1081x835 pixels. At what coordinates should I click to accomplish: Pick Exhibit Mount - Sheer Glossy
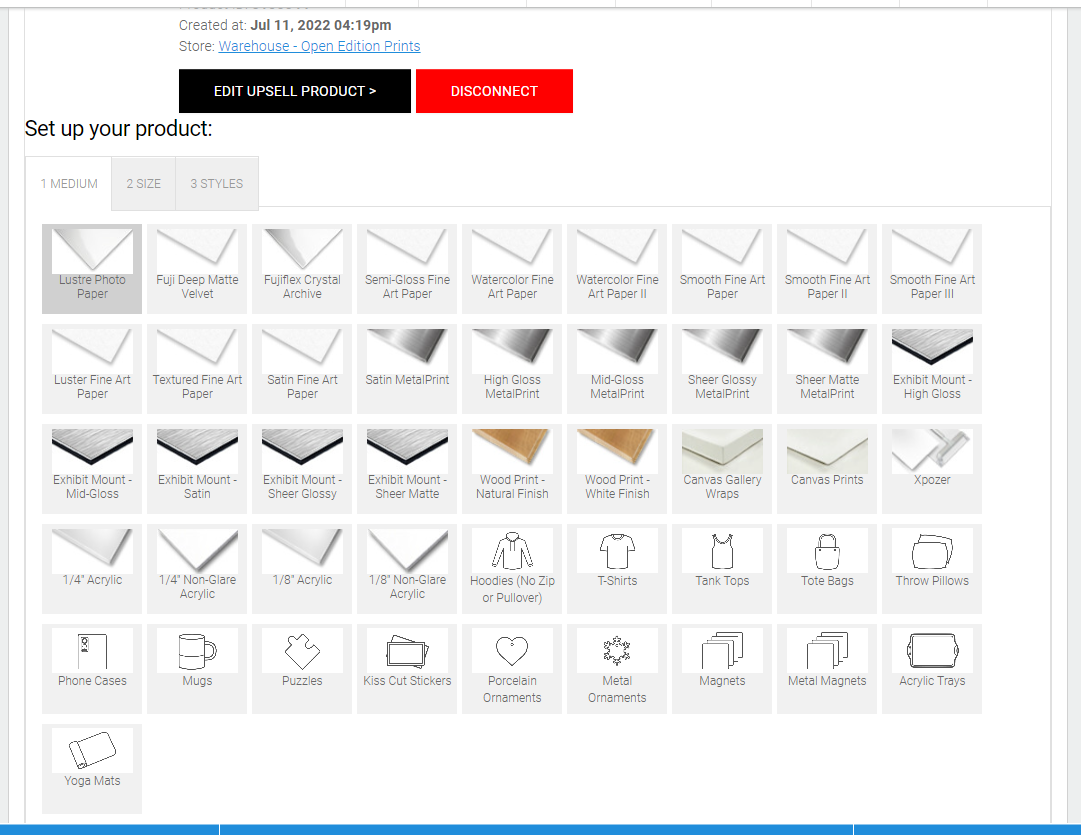302,469
